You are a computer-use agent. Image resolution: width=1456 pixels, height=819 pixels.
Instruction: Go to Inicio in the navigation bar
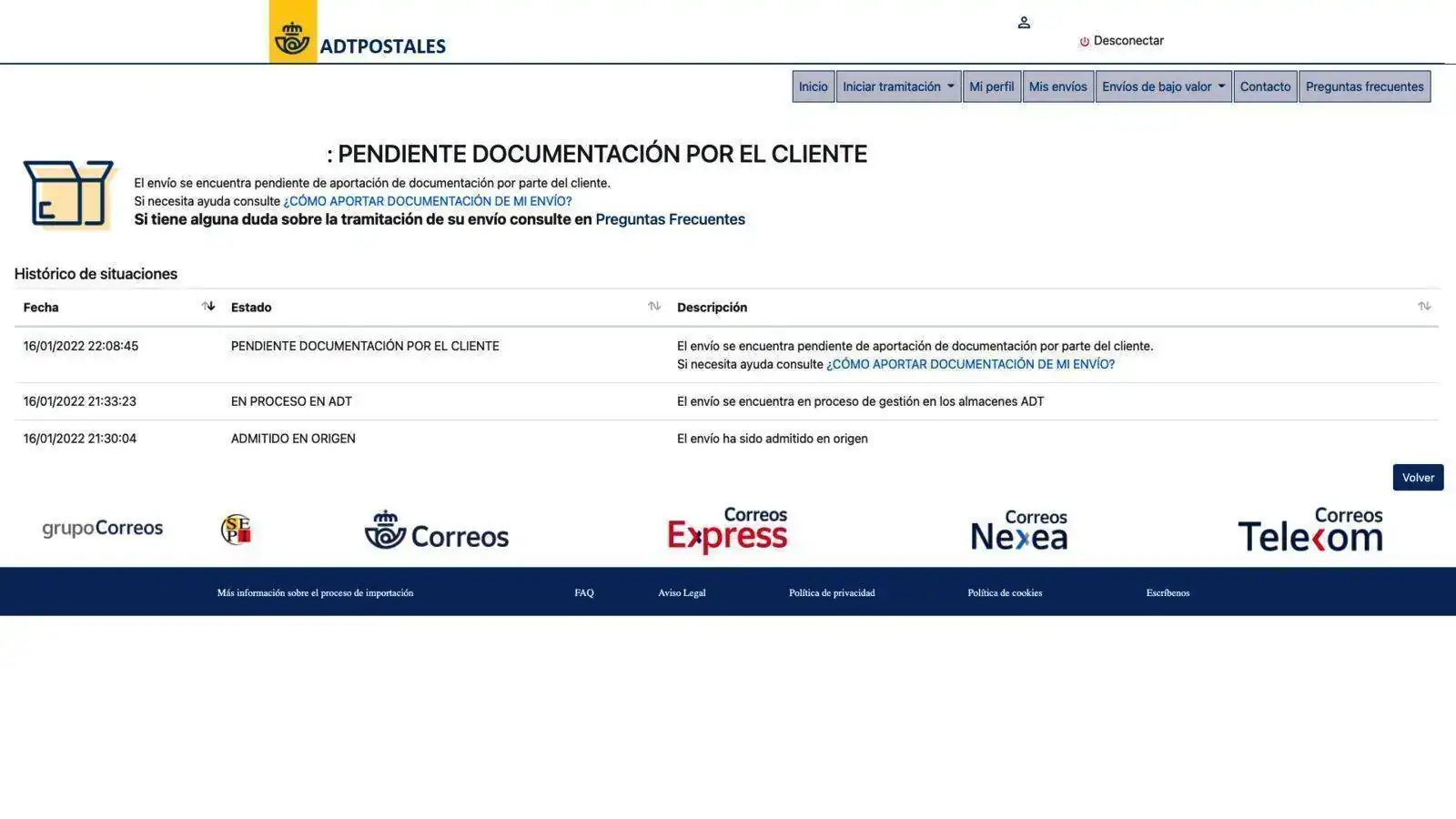(813, 86)
